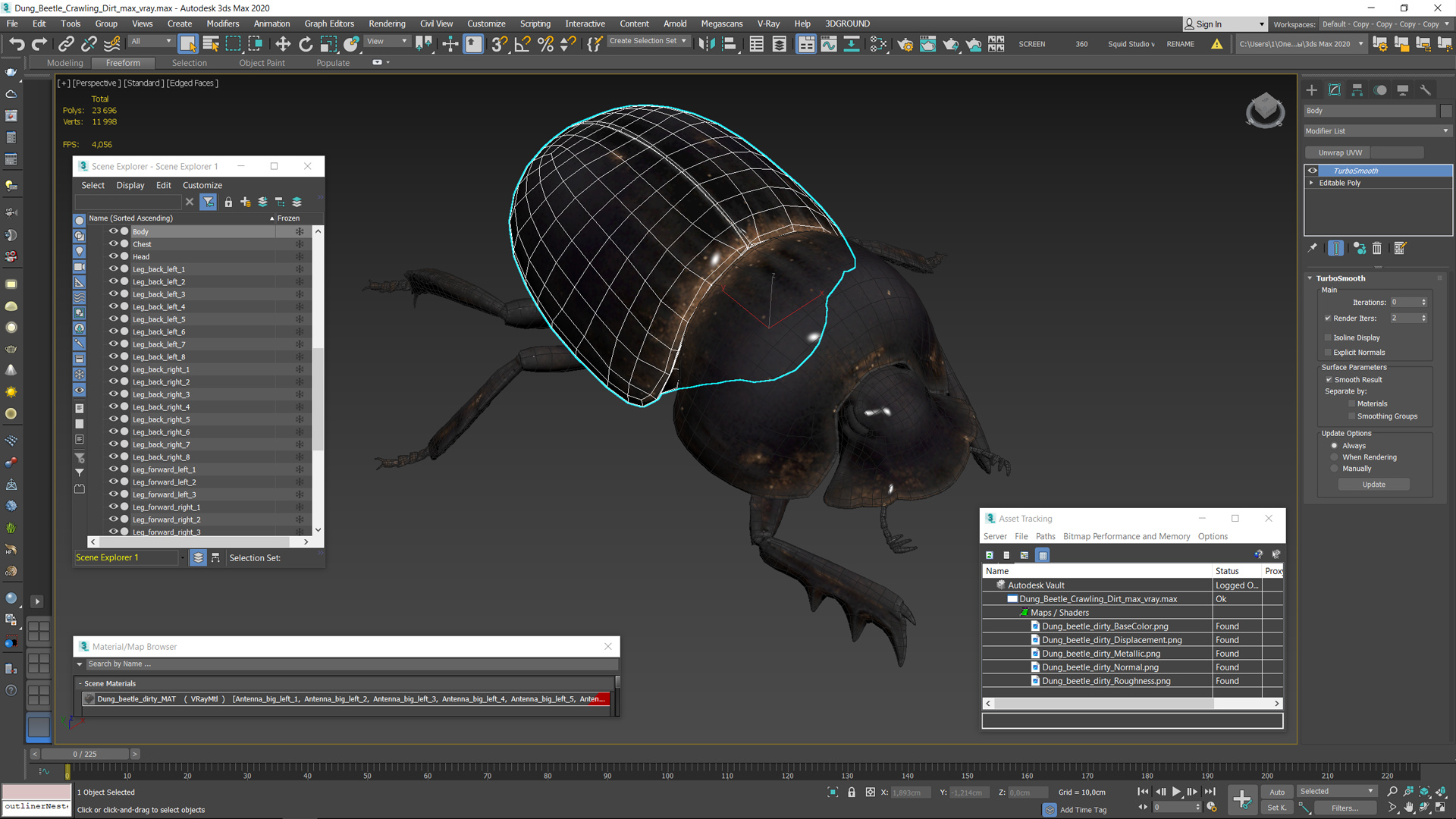
Task: Click Remove modifier trash icon
Action: click(x=1377, y=248)
